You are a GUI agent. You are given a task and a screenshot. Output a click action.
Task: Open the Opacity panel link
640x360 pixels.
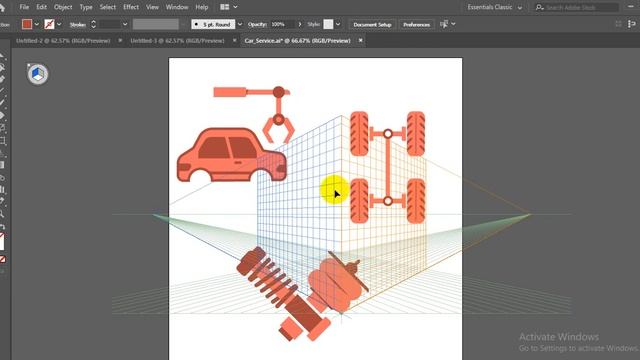257,24
